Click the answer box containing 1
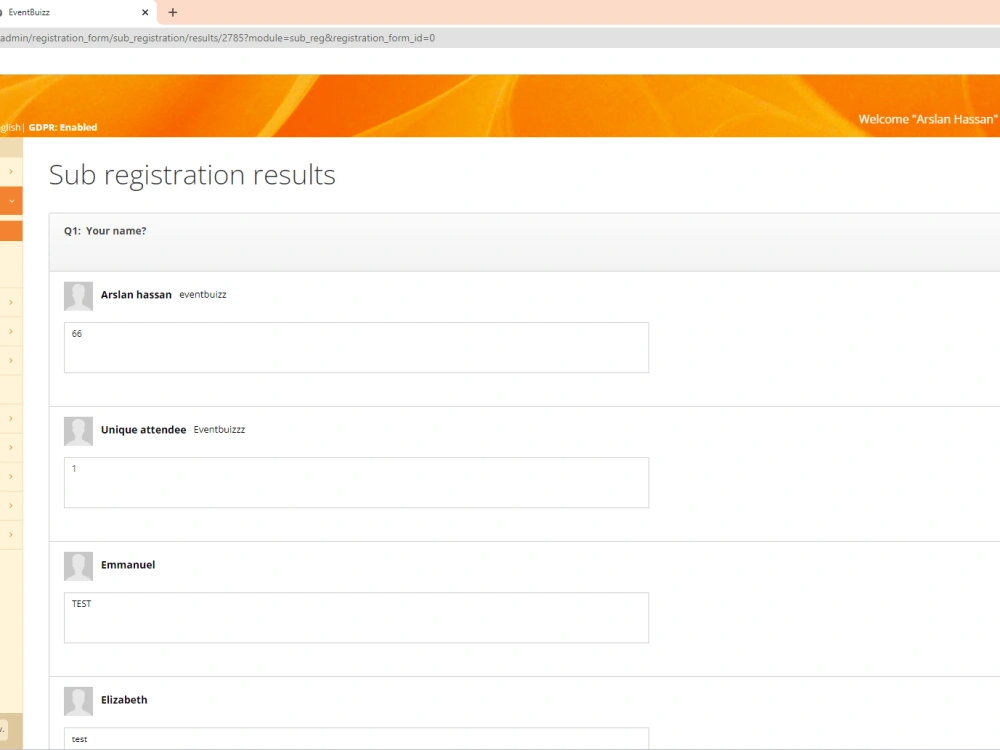 356,483
